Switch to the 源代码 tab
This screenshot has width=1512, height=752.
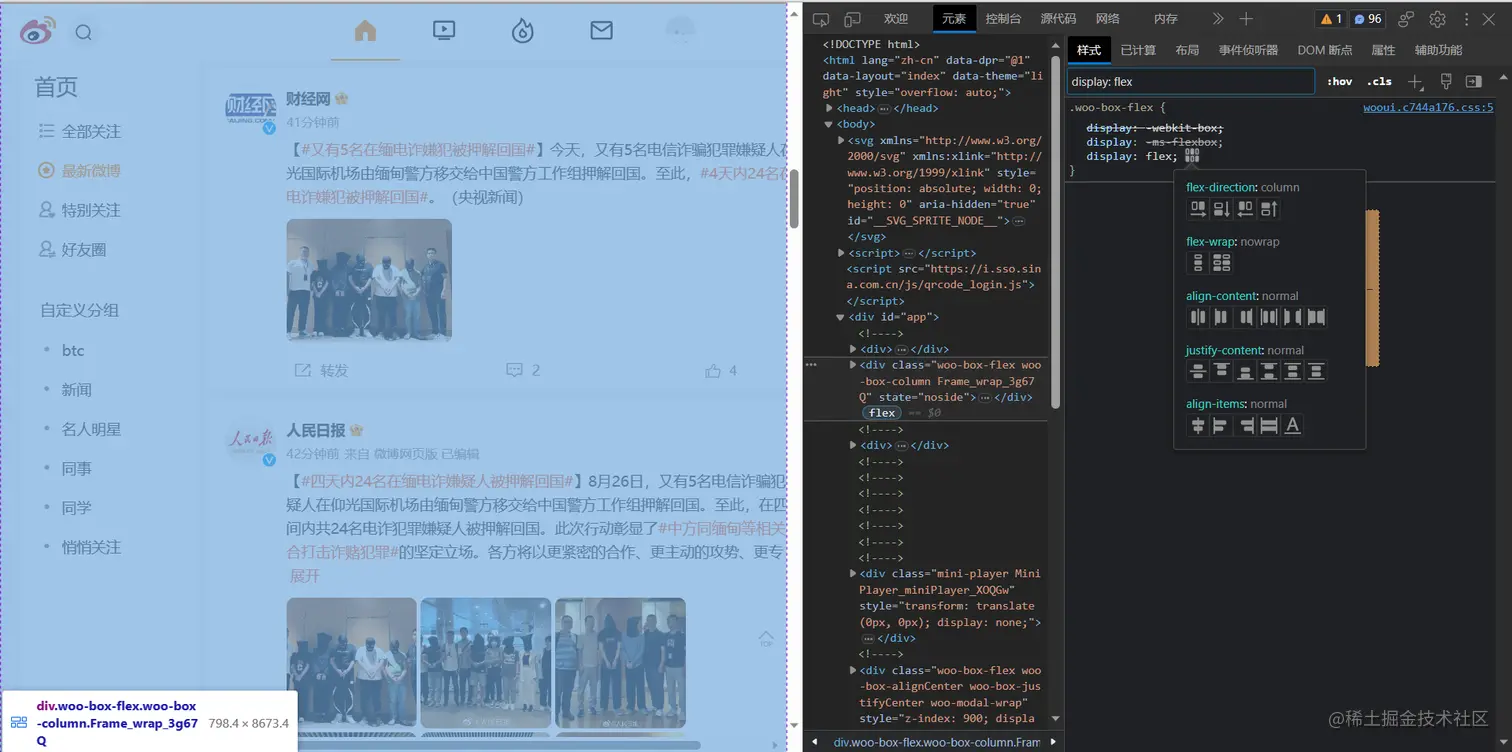tap(1058, 19)
